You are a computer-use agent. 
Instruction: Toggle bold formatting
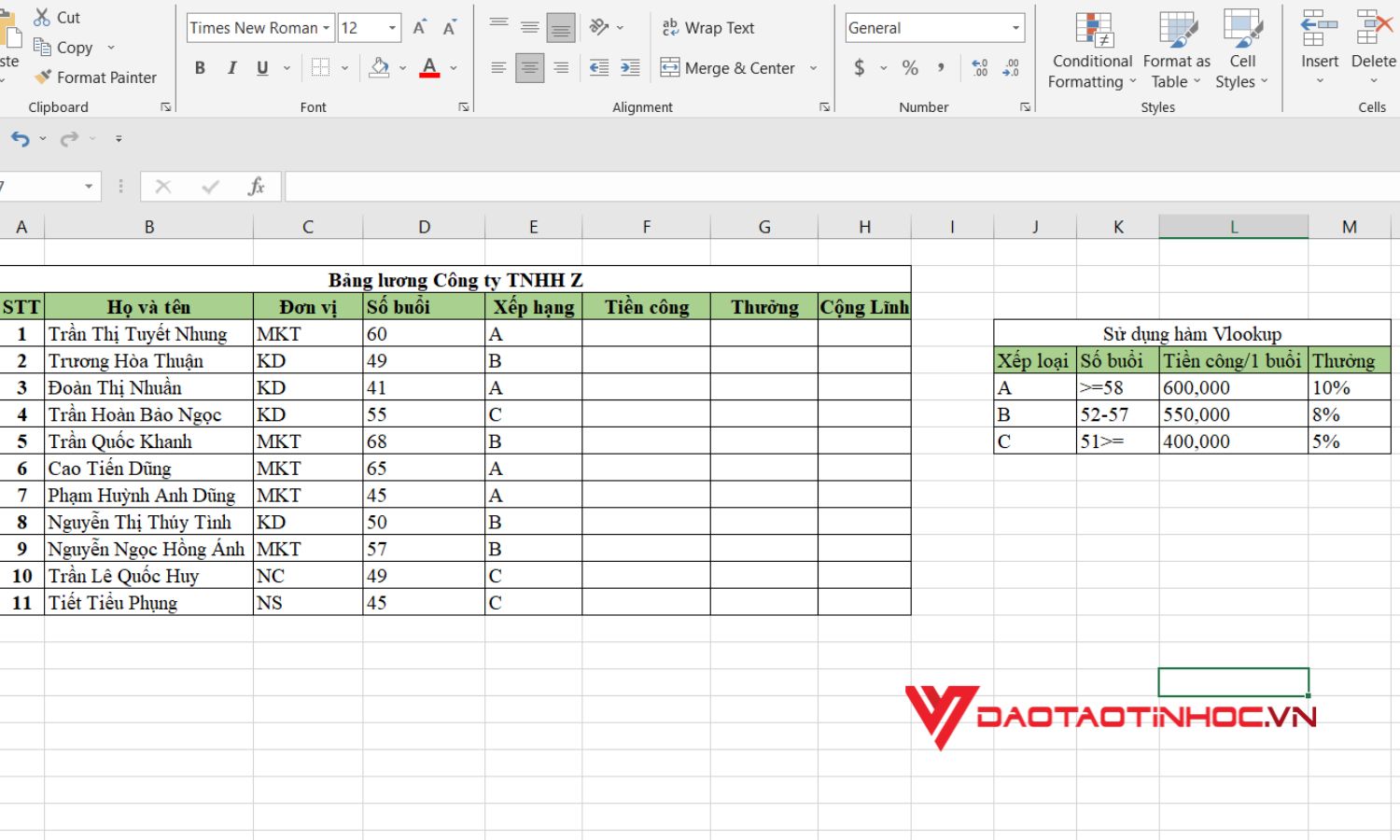click(x=199, y=67)
